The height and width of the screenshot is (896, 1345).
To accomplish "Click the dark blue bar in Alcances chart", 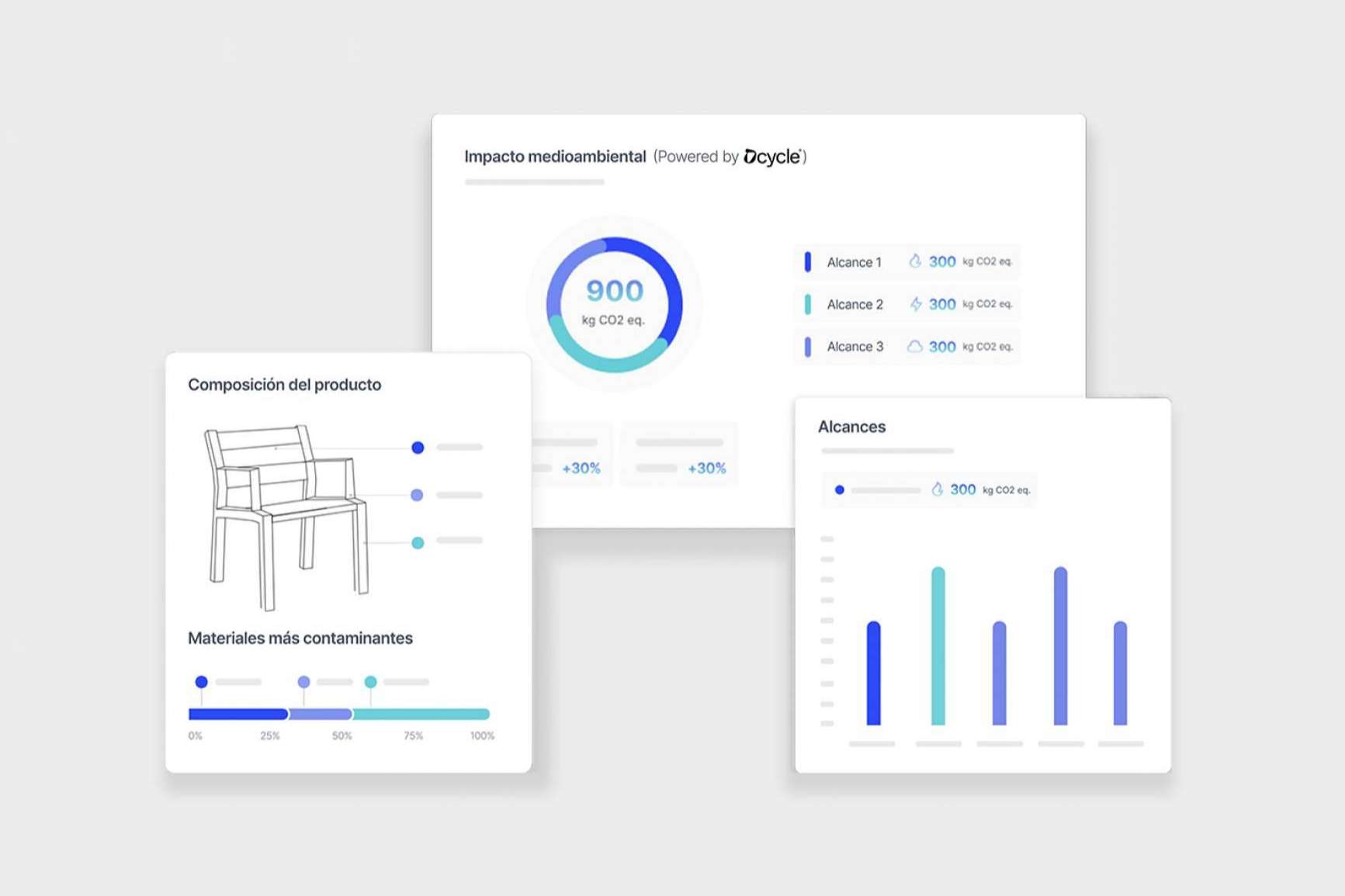I will click(x=873, y=673).
